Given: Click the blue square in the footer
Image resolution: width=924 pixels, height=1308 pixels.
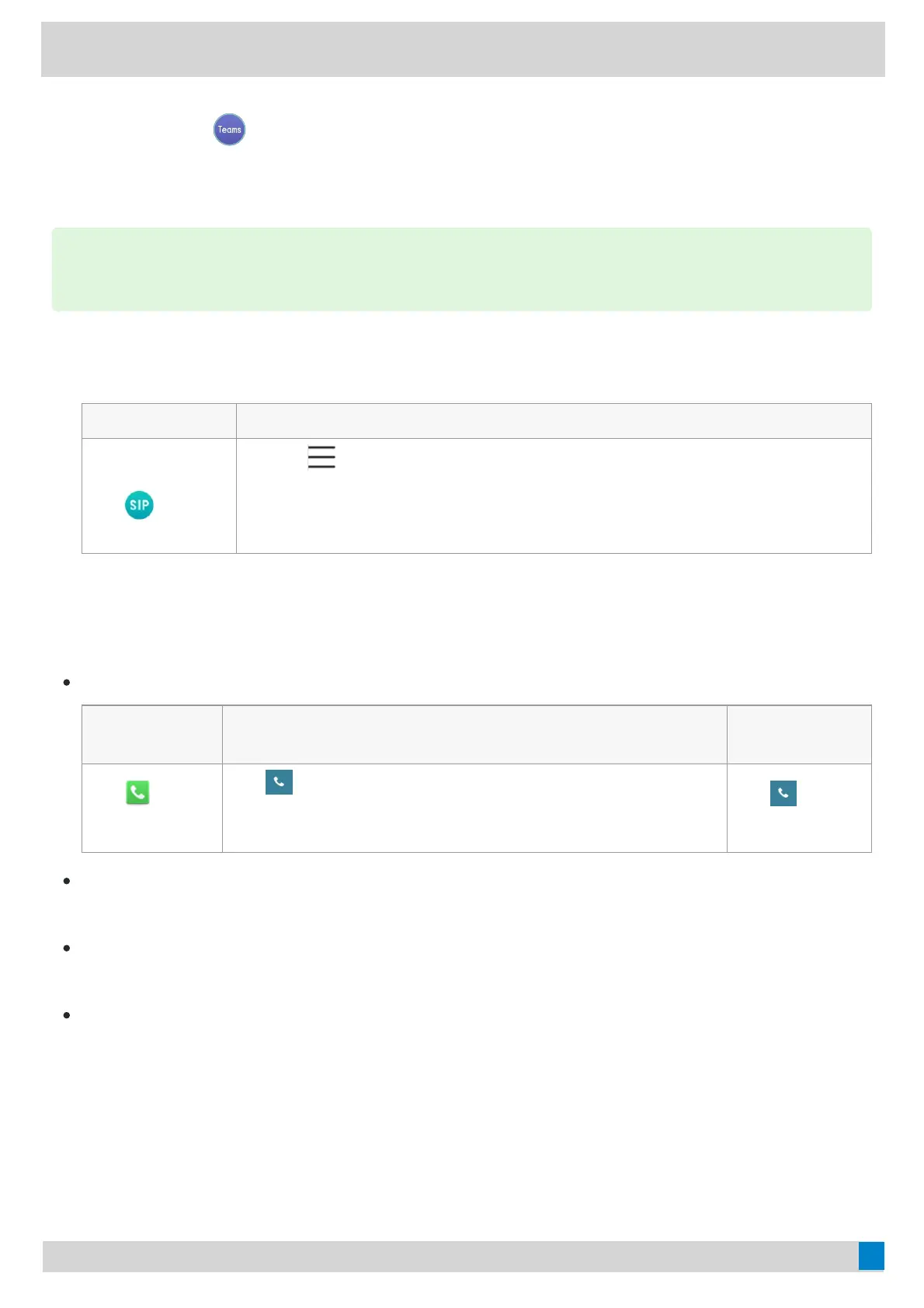Looking at the screenshot, I should click(x=870, y=1256).
